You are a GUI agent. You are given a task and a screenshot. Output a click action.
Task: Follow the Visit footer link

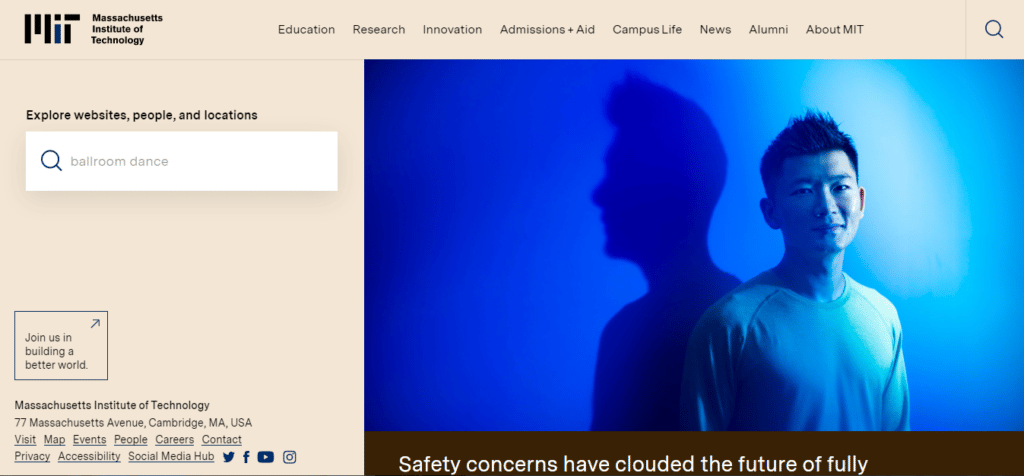pyautogui.click(x=25, y=439)
